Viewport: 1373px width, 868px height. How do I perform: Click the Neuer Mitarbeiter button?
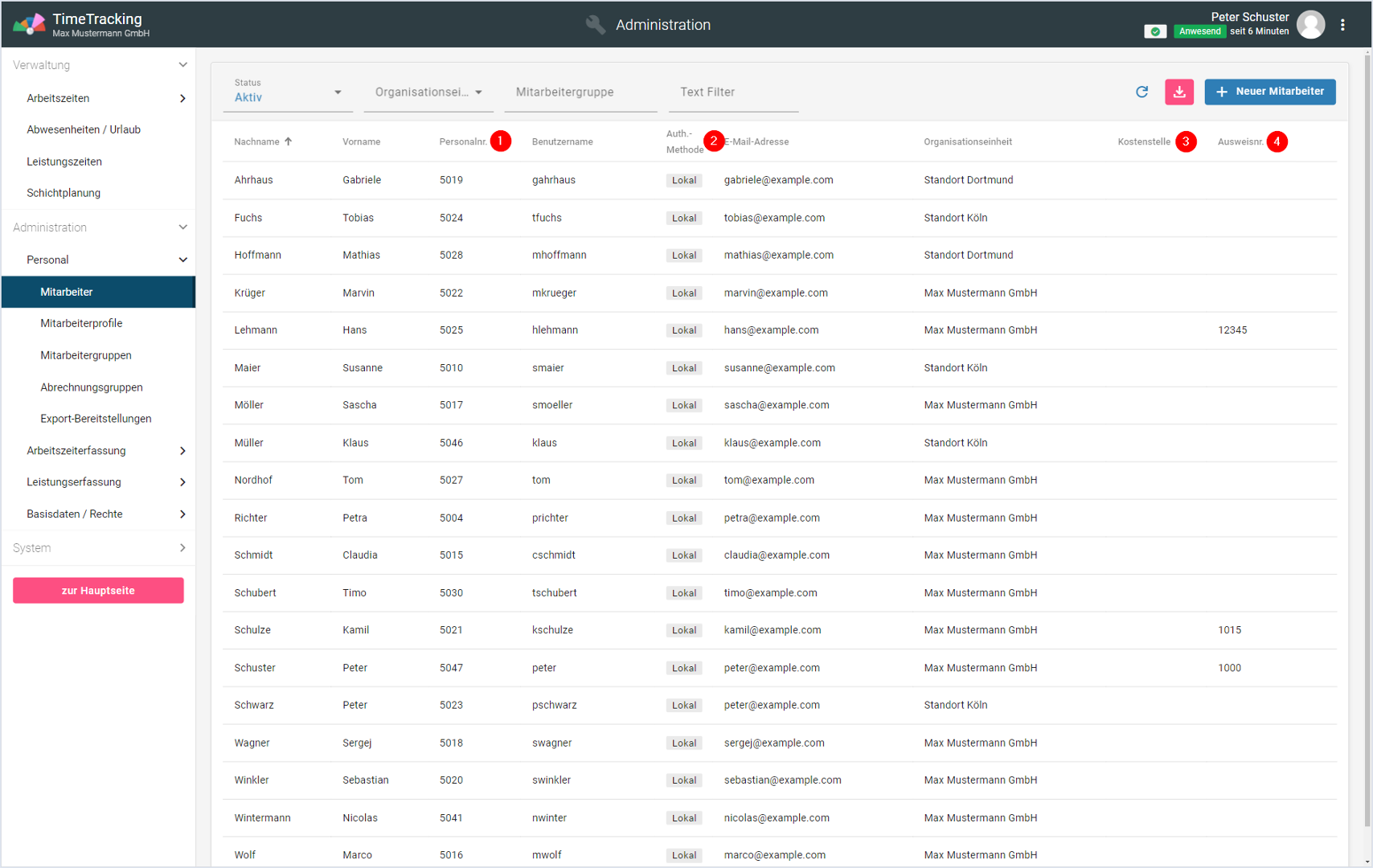pyautogui.click(x=1269, y=92)
